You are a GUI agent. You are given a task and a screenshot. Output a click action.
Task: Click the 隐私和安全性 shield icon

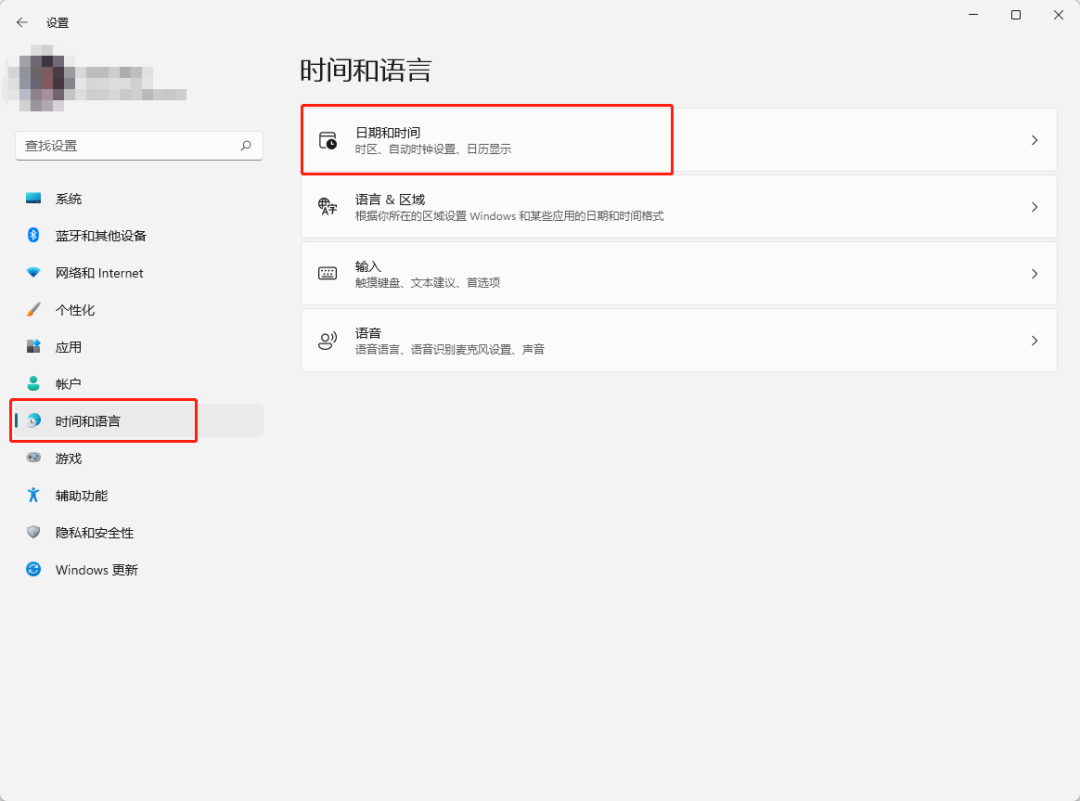33,532
